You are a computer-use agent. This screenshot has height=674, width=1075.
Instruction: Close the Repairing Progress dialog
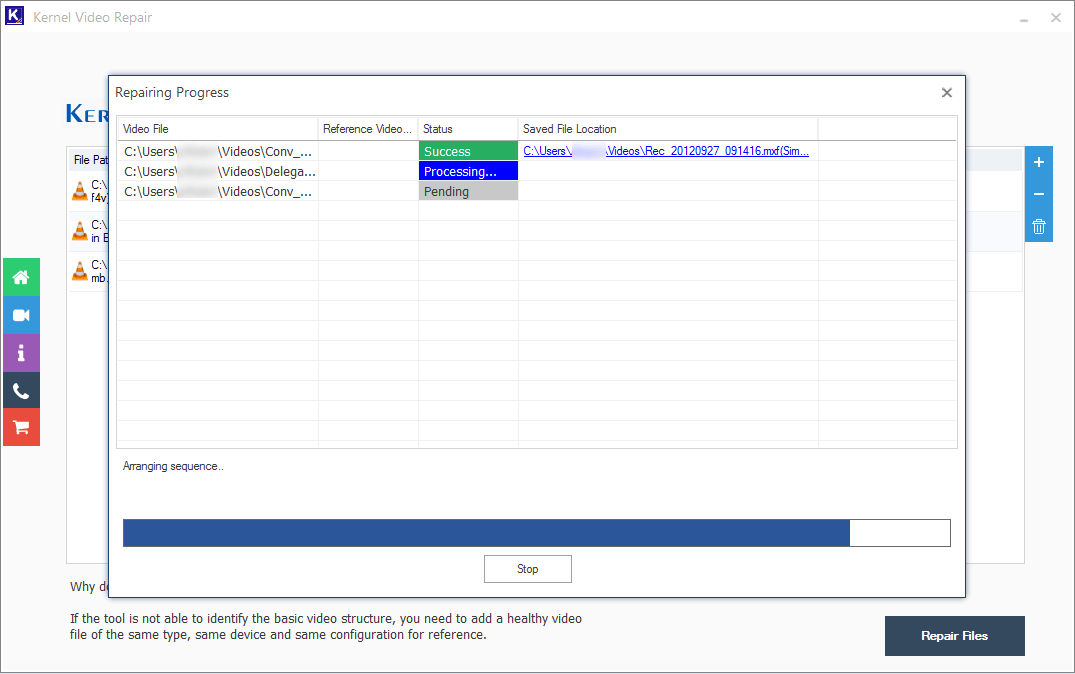[947, 93]
